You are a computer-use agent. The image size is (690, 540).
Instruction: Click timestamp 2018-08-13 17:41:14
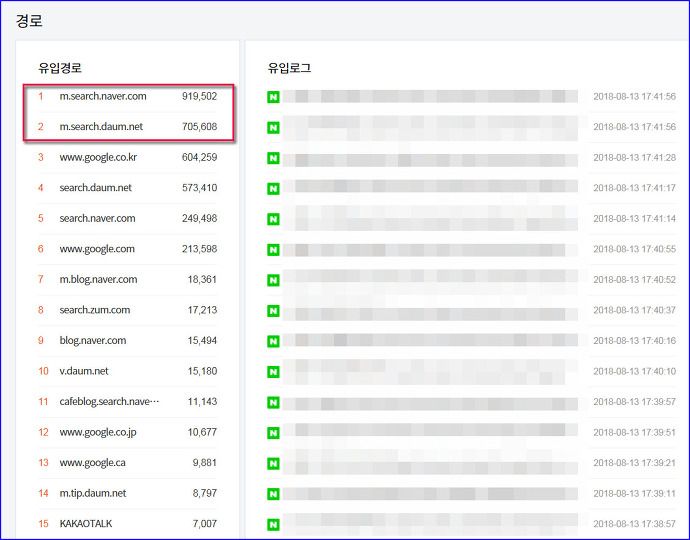[634, 219]
